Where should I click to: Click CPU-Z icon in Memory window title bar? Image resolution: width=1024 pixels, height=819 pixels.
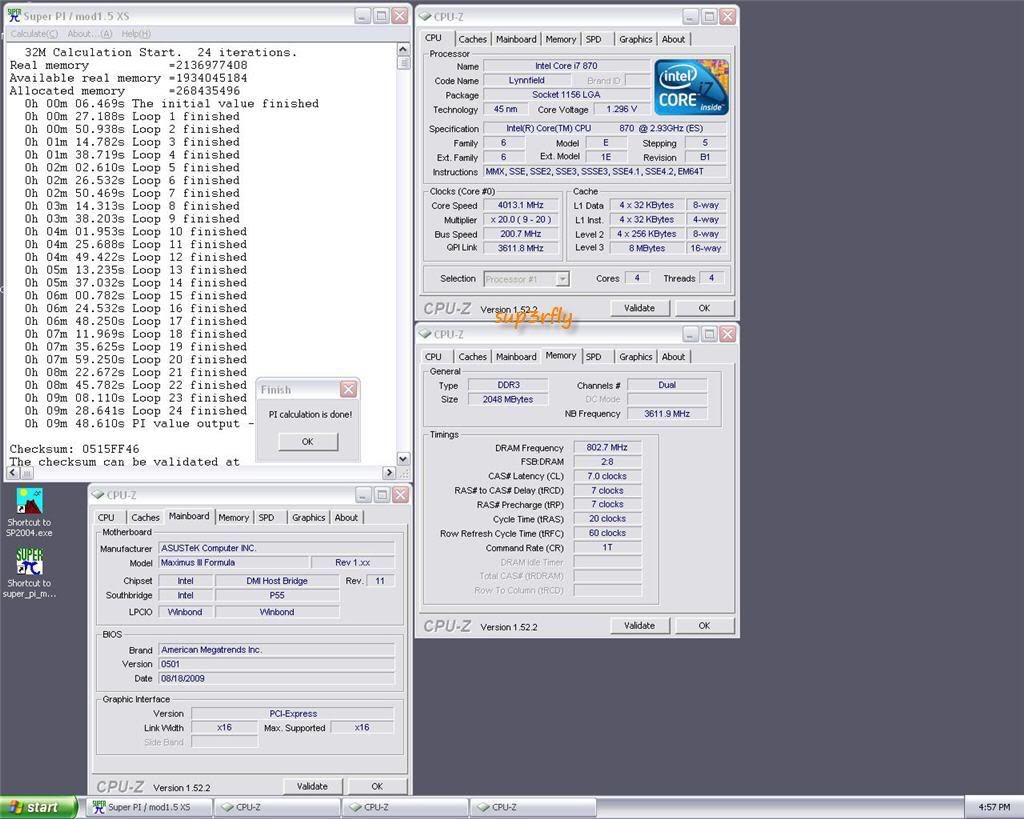pos(427,334)
